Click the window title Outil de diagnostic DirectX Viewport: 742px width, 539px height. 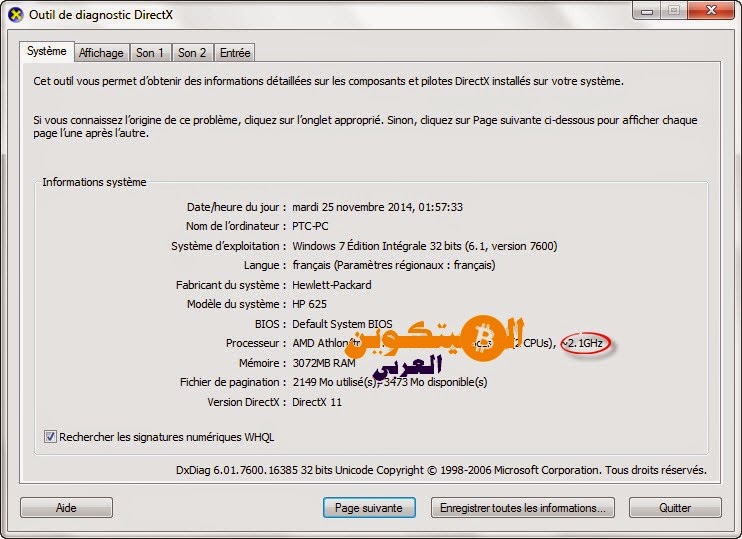pyautogui.click(x=101, y=15)
